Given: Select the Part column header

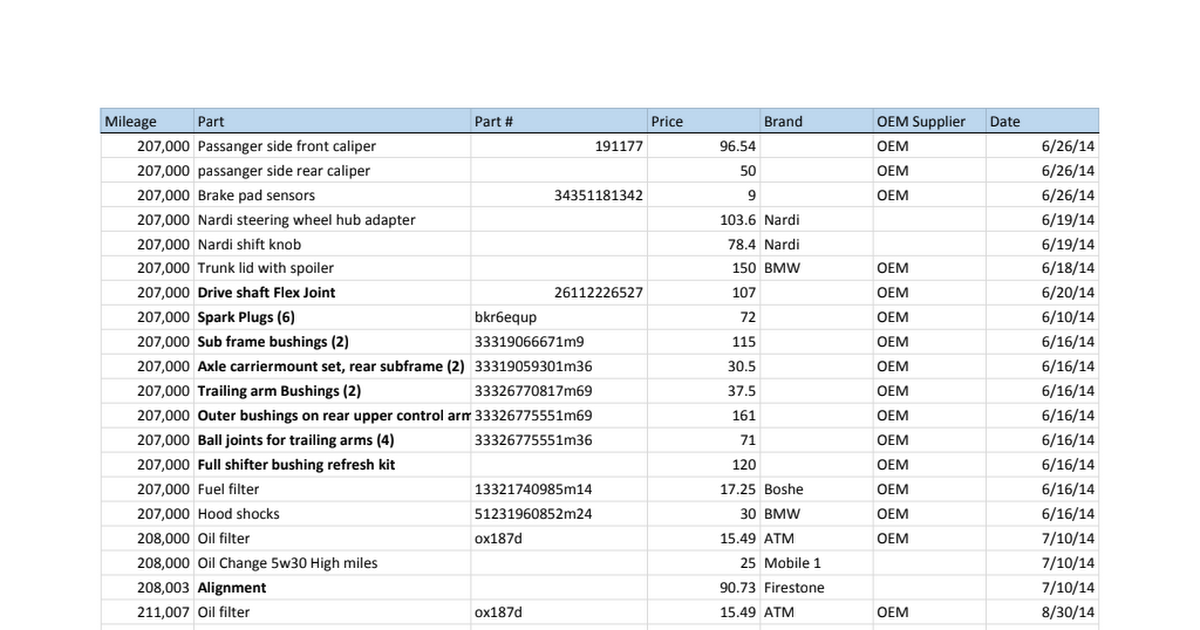Looking at the screenshot, I should [x=332, y=121].
